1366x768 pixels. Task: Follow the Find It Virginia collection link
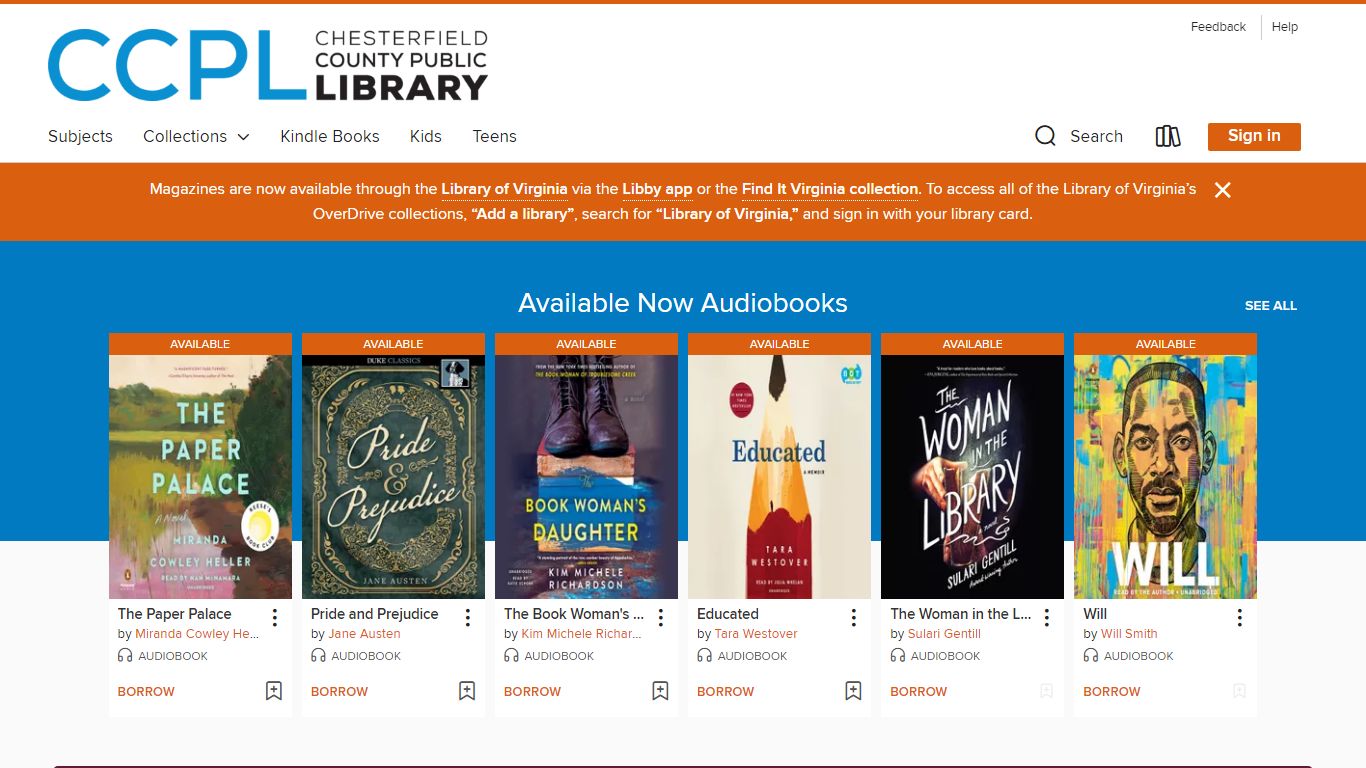click(x=830, y=189)
